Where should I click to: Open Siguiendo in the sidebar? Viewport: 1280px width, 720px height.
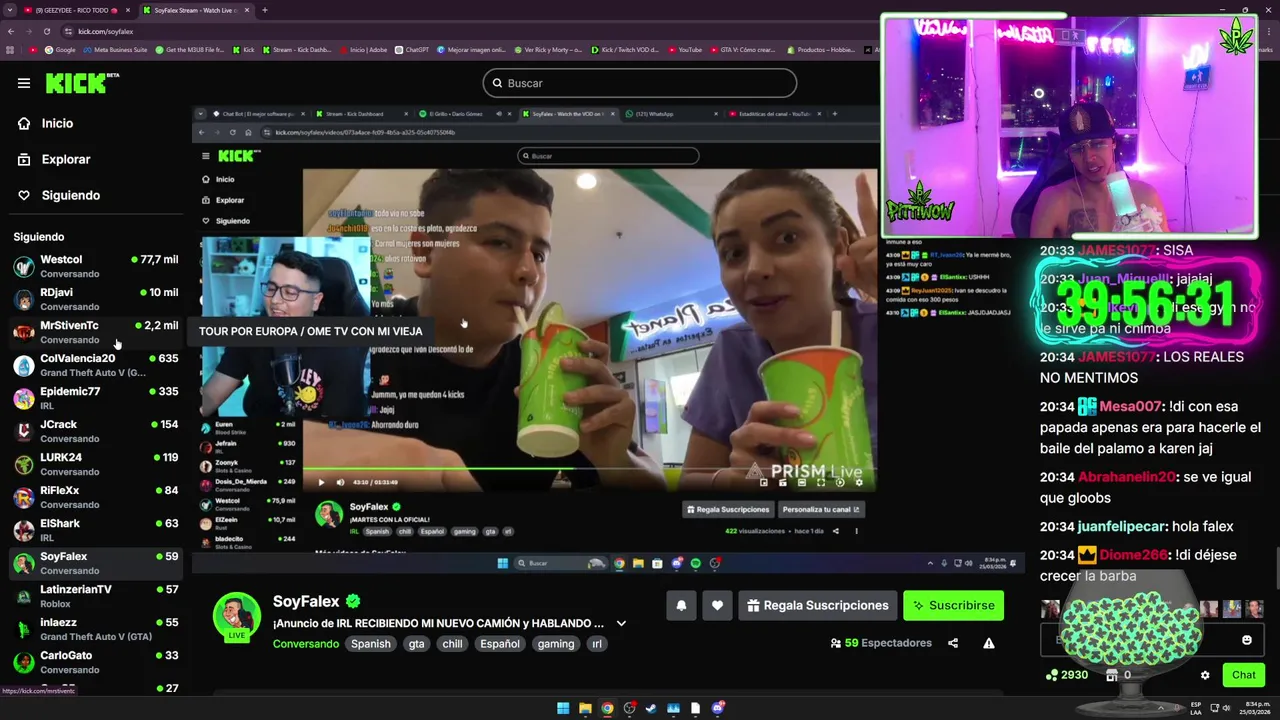[70, 195]
